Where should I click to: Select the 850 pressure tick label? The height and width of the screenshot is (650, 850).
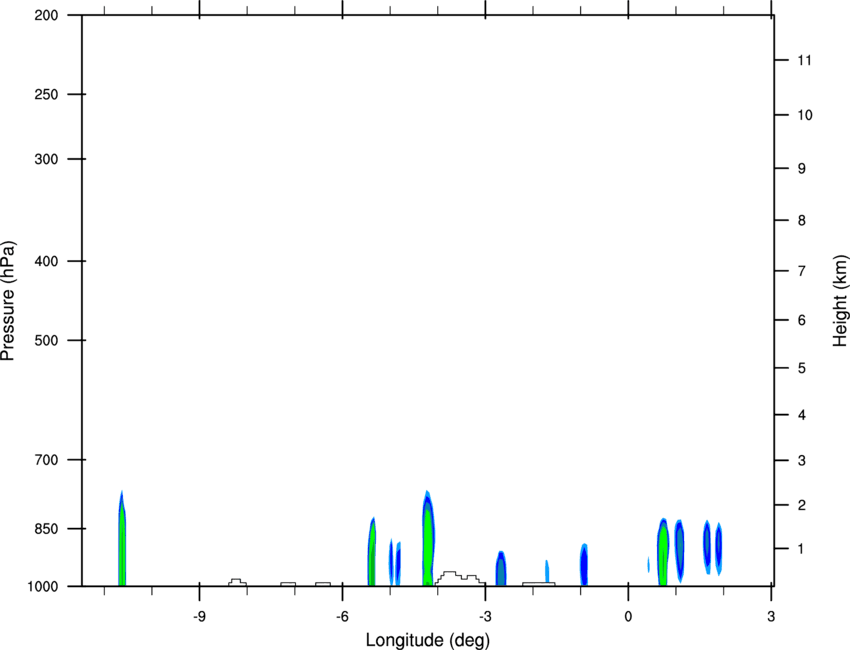(46, 528)
